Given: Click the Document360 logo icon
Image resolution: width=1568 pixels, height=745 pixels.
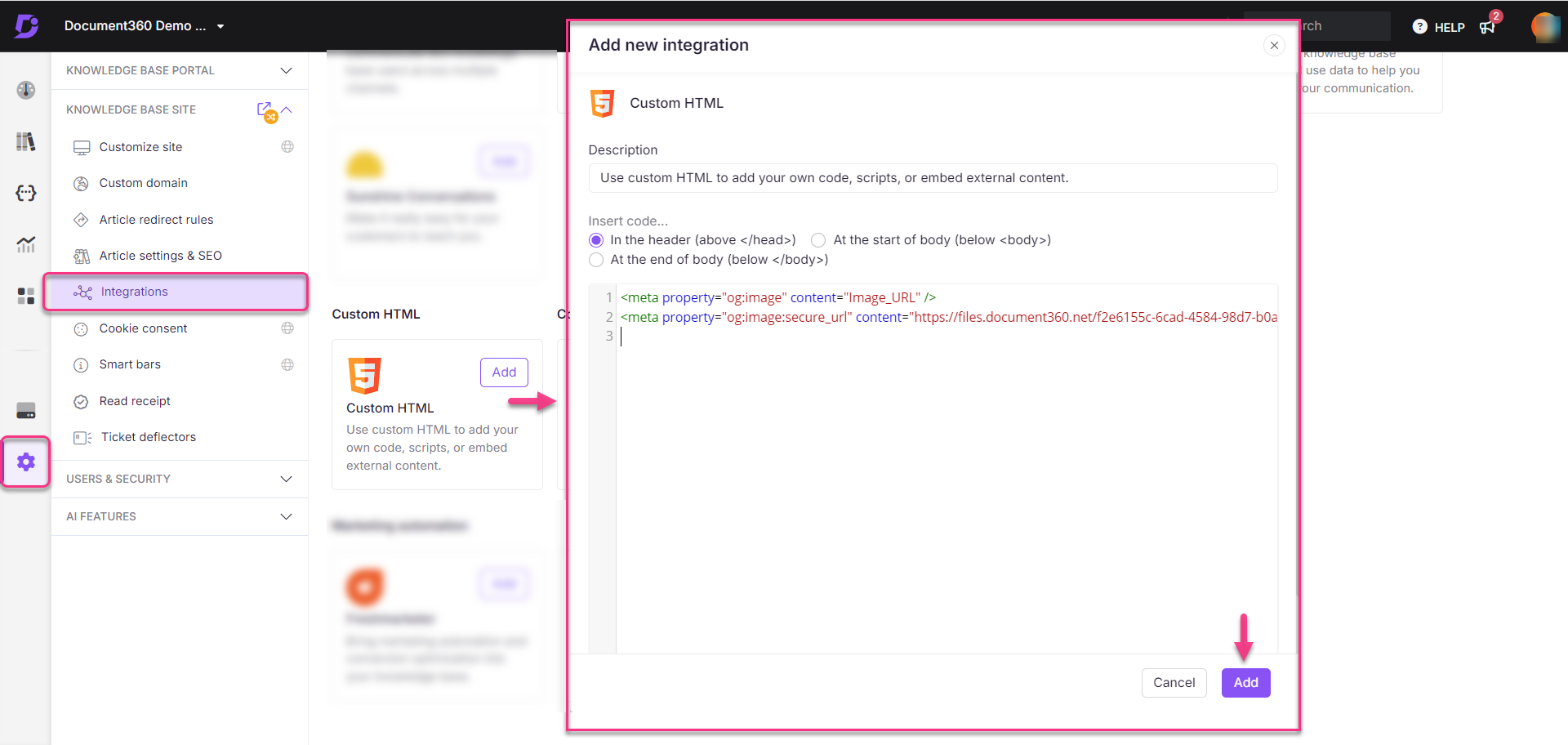Looking at the screenshot, I should pos(26,26).
